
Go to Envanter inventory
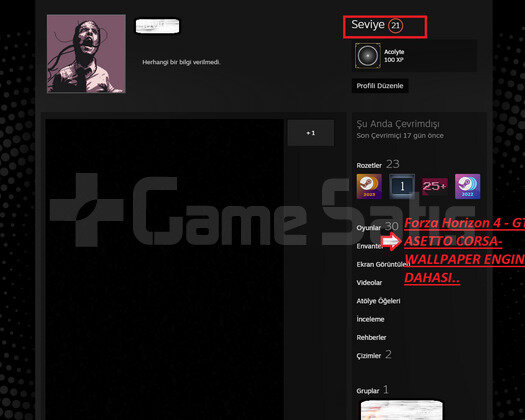(370, 246)
